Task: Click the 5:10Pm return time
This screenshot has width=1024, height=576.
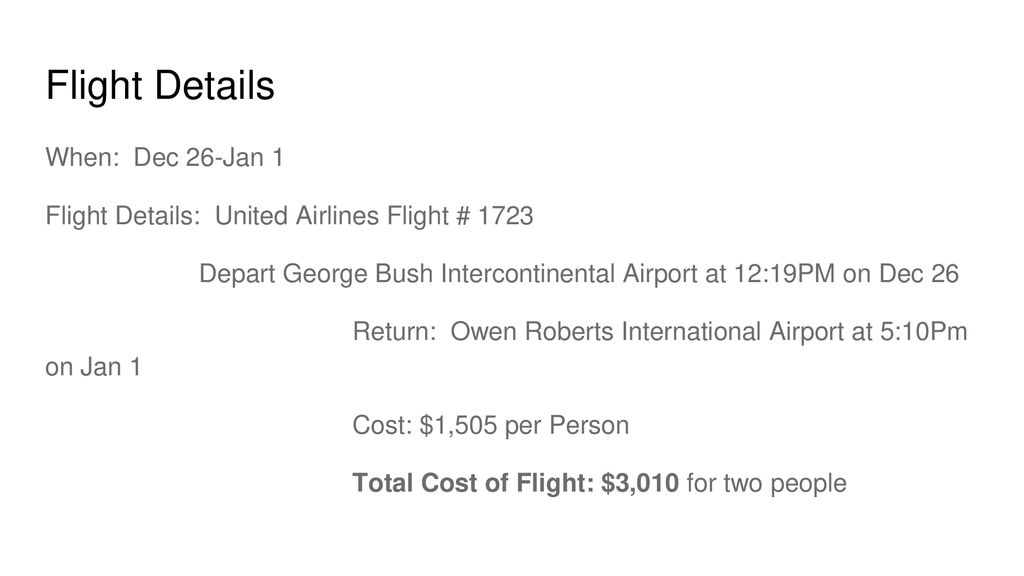Action: (x=923, y=332)
